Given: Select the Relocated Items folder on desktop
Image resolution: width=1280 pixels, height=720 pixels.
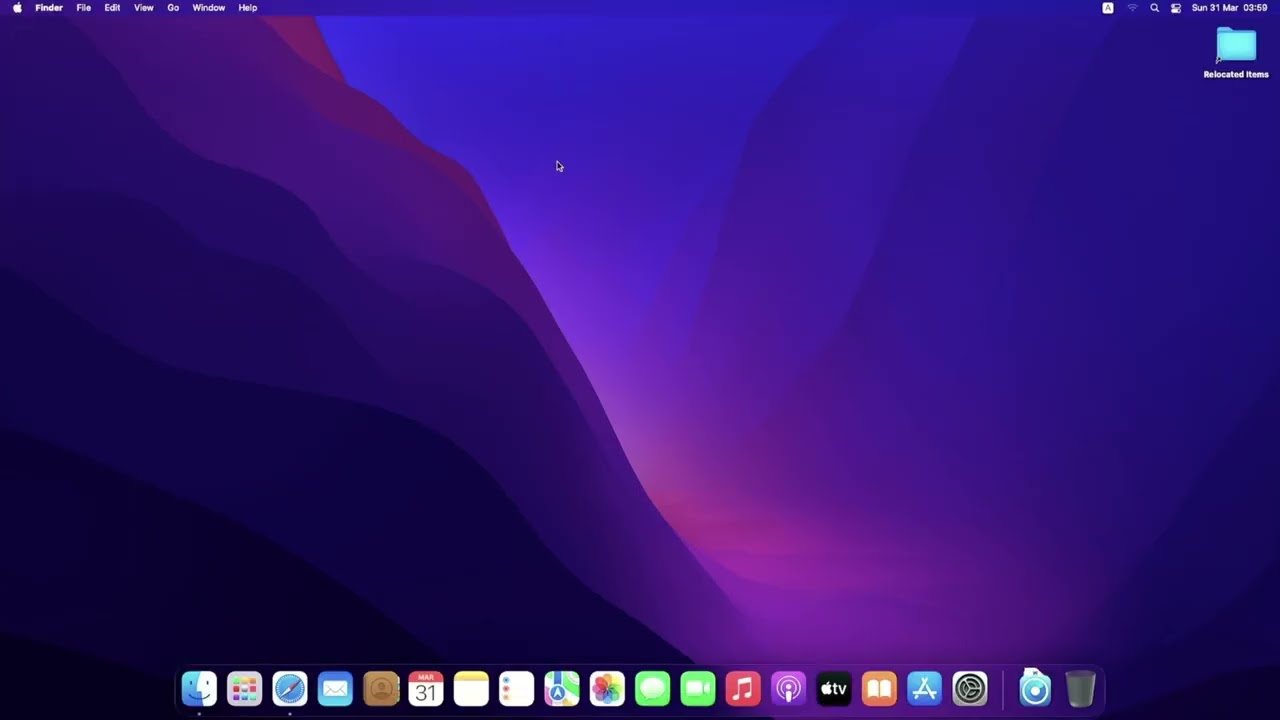Looking at the screenshot, I should tap(1236, 53).
